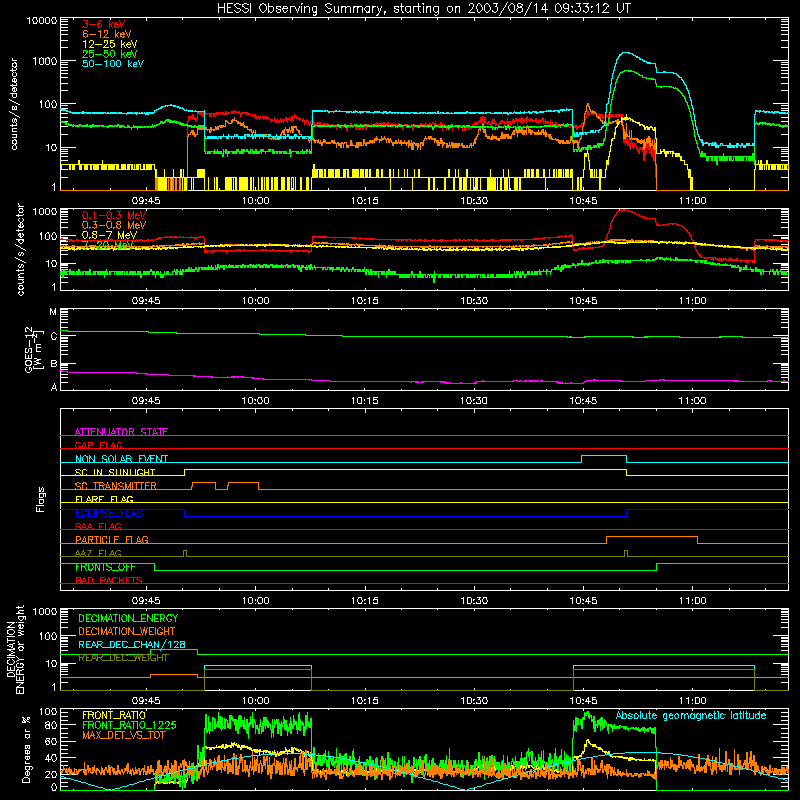
Task: Select the M class tick label
Action: tap(53, 312)
